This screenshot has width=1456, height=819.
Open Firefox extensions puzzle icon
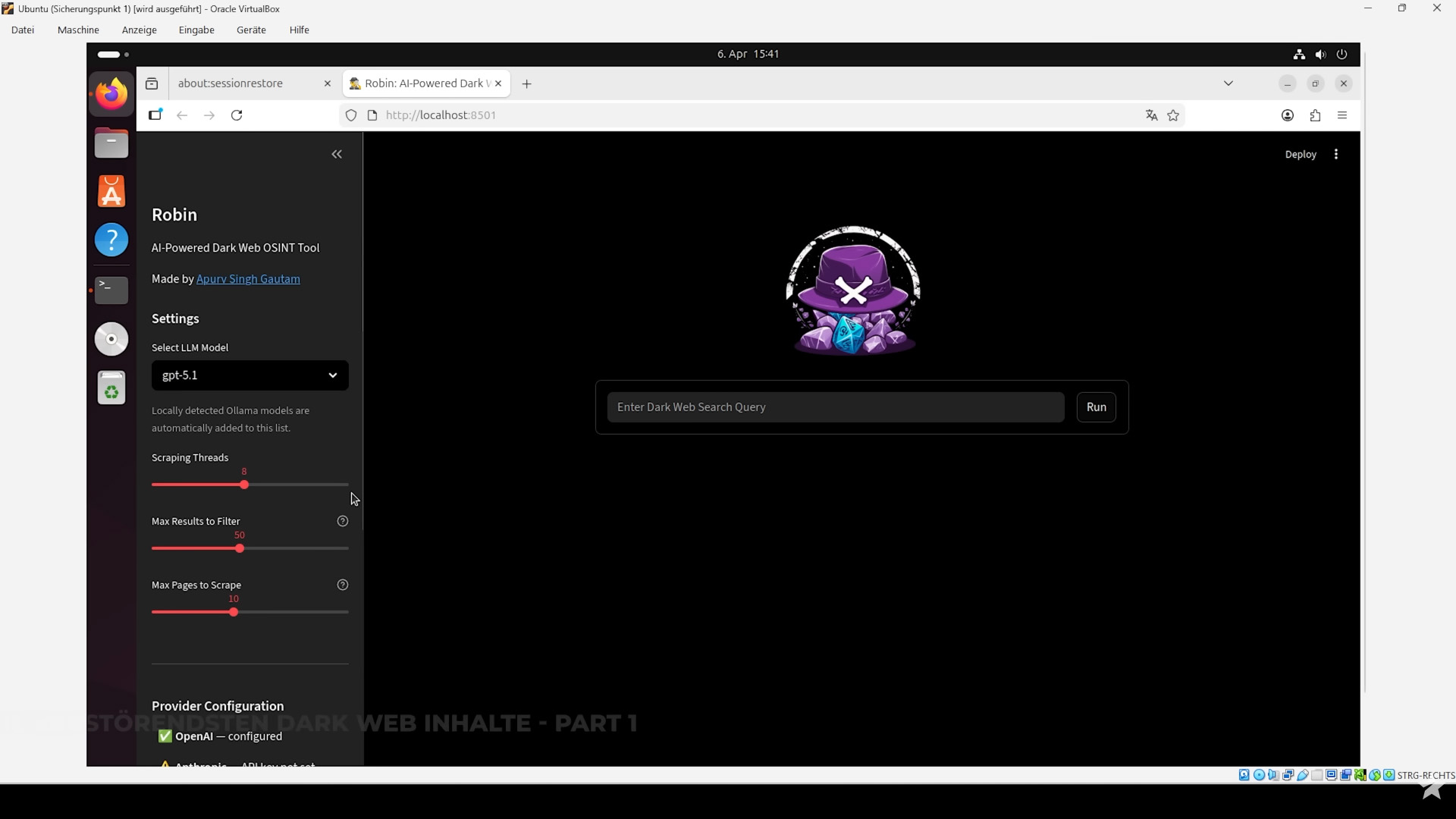tap(1315, 115)
